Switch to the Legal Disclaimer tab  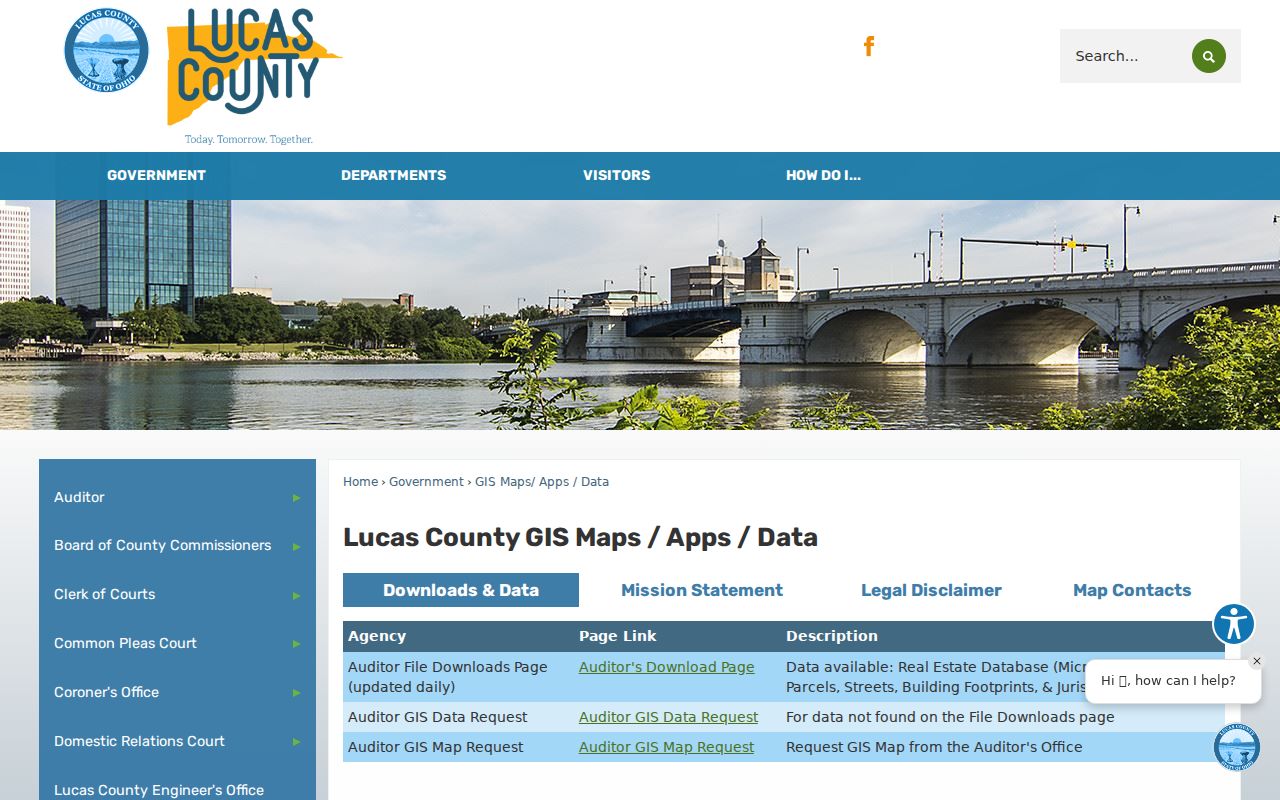931,590
